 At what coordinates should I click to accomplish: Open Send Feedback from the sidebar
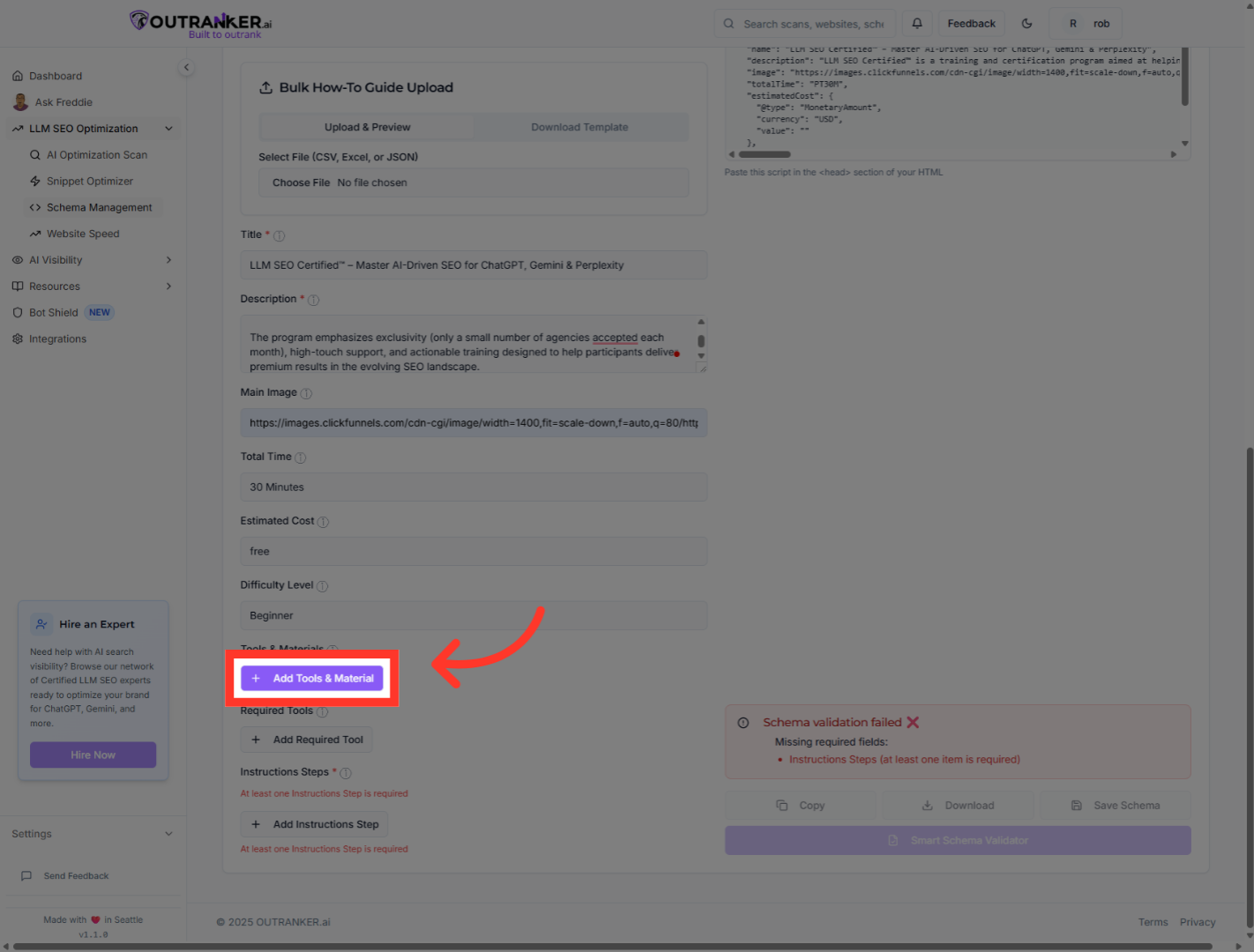click(x=76, y=875)
